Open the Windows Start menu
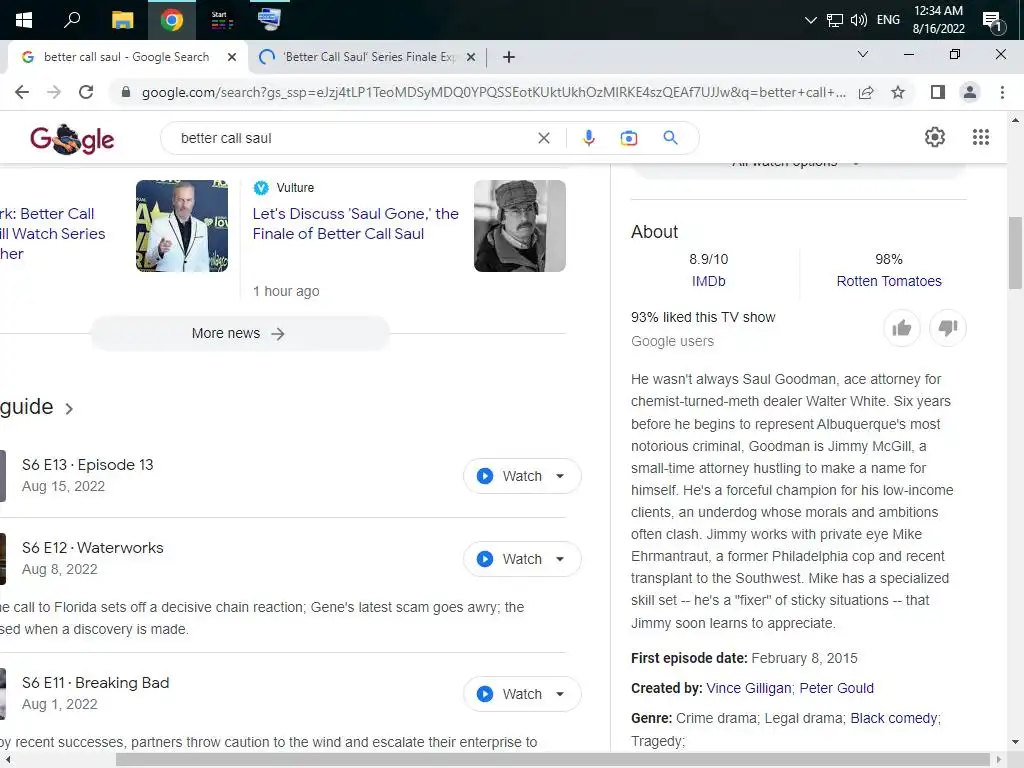The width and height of the screenshot is (1024, 768). click(x=24, y=20)
